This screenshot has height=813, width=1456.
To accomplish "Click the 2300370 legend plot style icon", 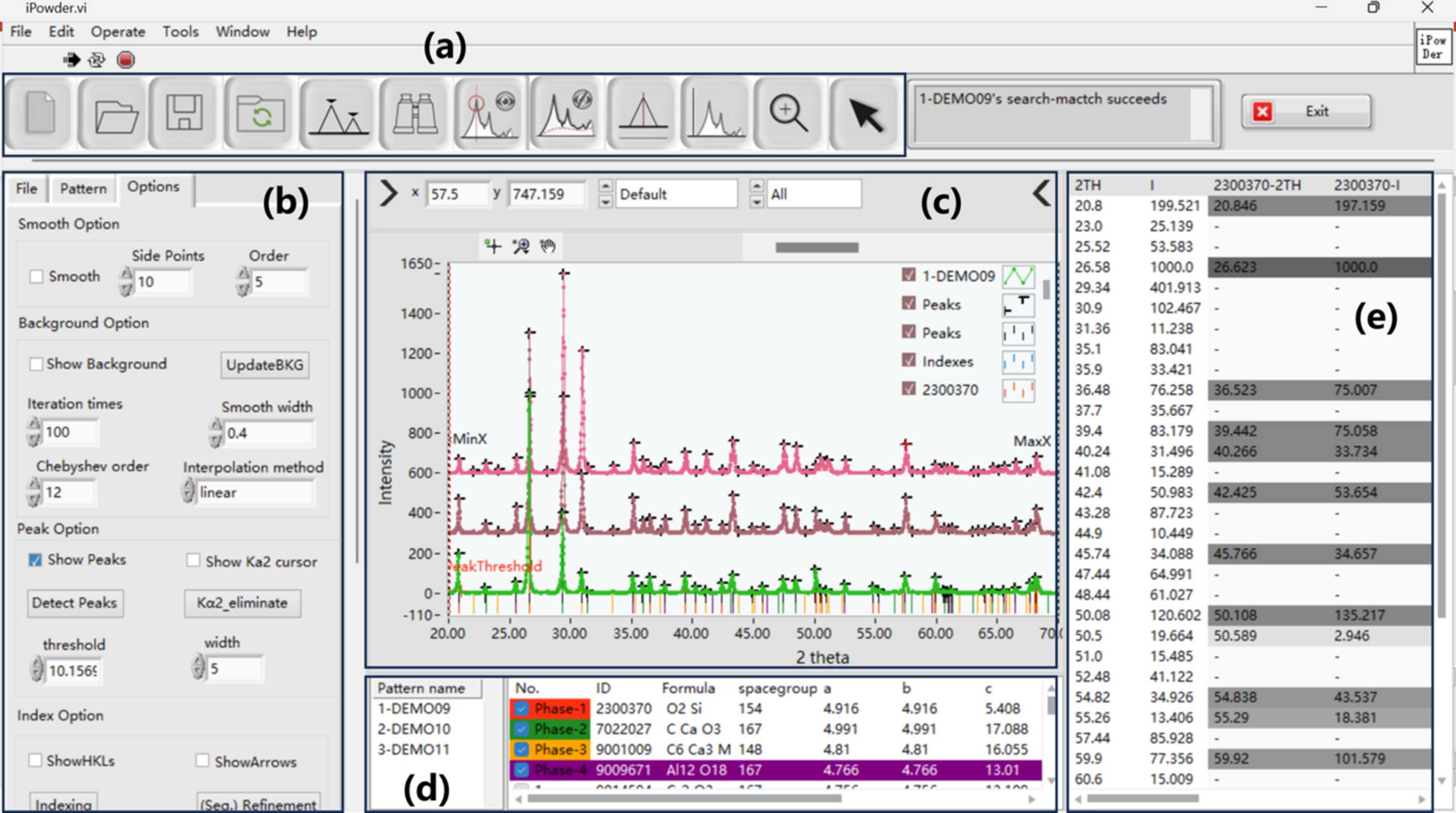I will click(1019, 390).
